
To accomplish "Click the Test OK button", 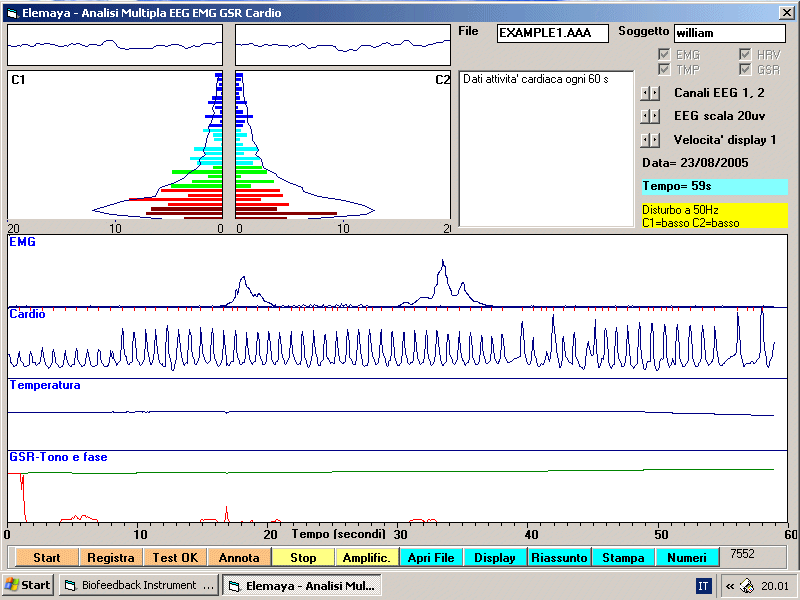I will [175, 558].
